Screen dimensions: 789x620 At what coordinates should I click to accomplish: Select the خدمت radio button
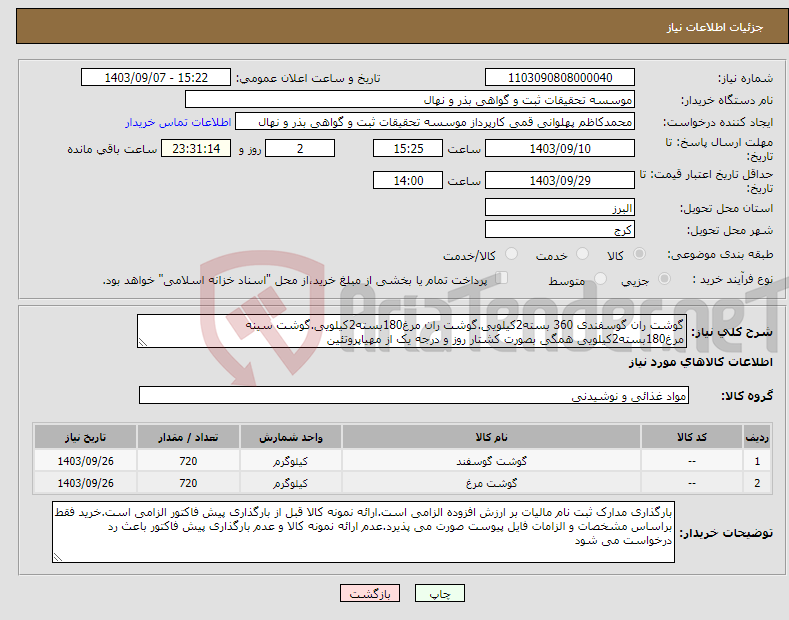pyautogui.click(x=582, y=254)
